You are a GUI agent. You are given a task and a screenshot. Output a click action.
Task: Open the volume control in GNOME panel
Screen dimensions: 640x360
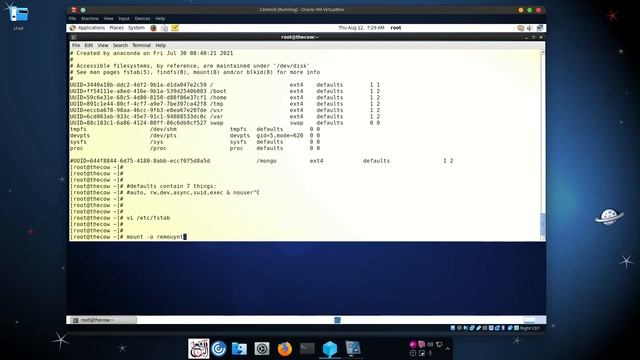[530, 28]
